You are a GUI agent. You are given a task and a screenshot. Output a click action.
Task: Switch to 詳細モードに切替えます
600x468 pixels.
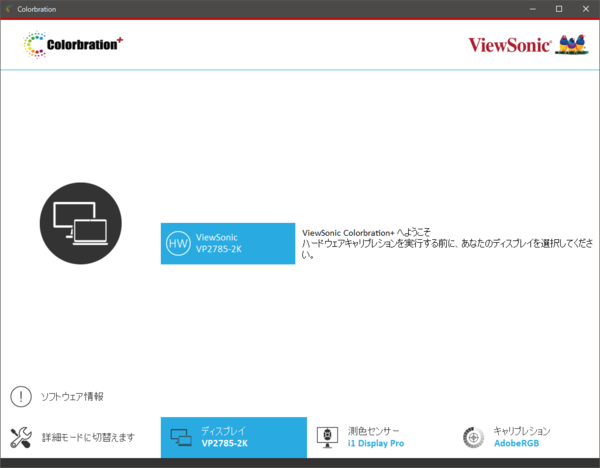[x=88, y=437]
